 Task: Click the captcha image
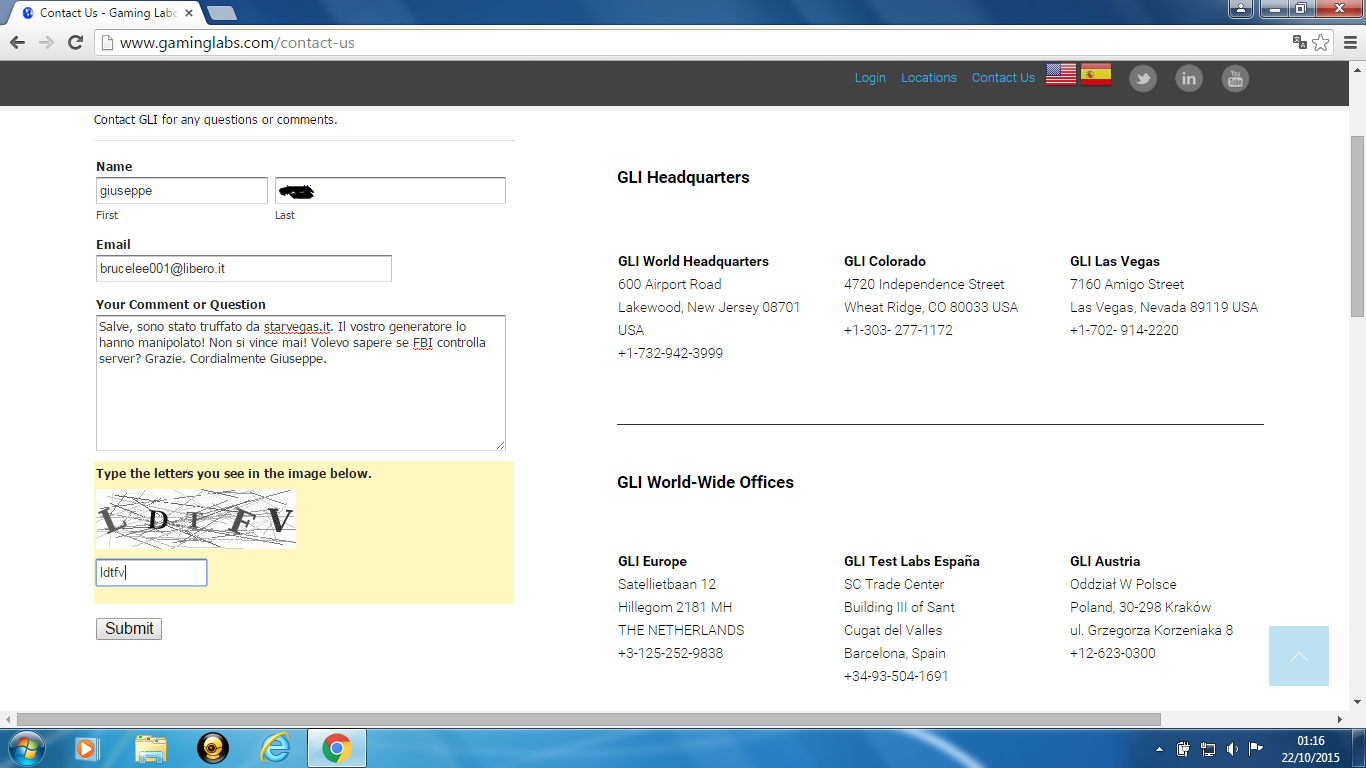point(196,519)
